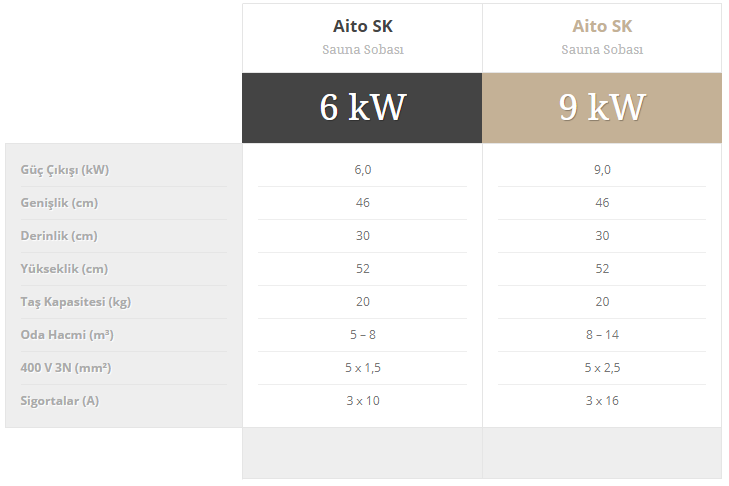Click the 3 x 16 fuse value
Screen dimensions: 729x486
click(601, 401)
